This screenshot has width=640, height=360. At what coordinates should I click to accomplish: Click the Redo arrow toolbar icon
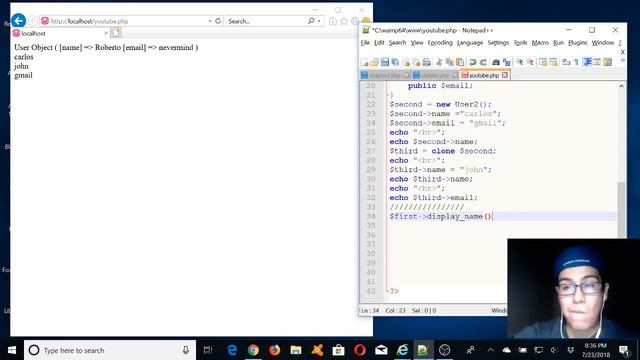pyautogui.click(x=483, y=62)
